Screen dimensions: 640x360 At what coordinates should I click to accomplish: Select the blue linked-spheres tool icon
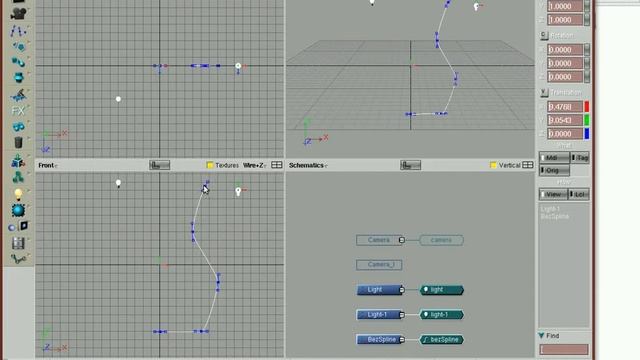(18, 62)
